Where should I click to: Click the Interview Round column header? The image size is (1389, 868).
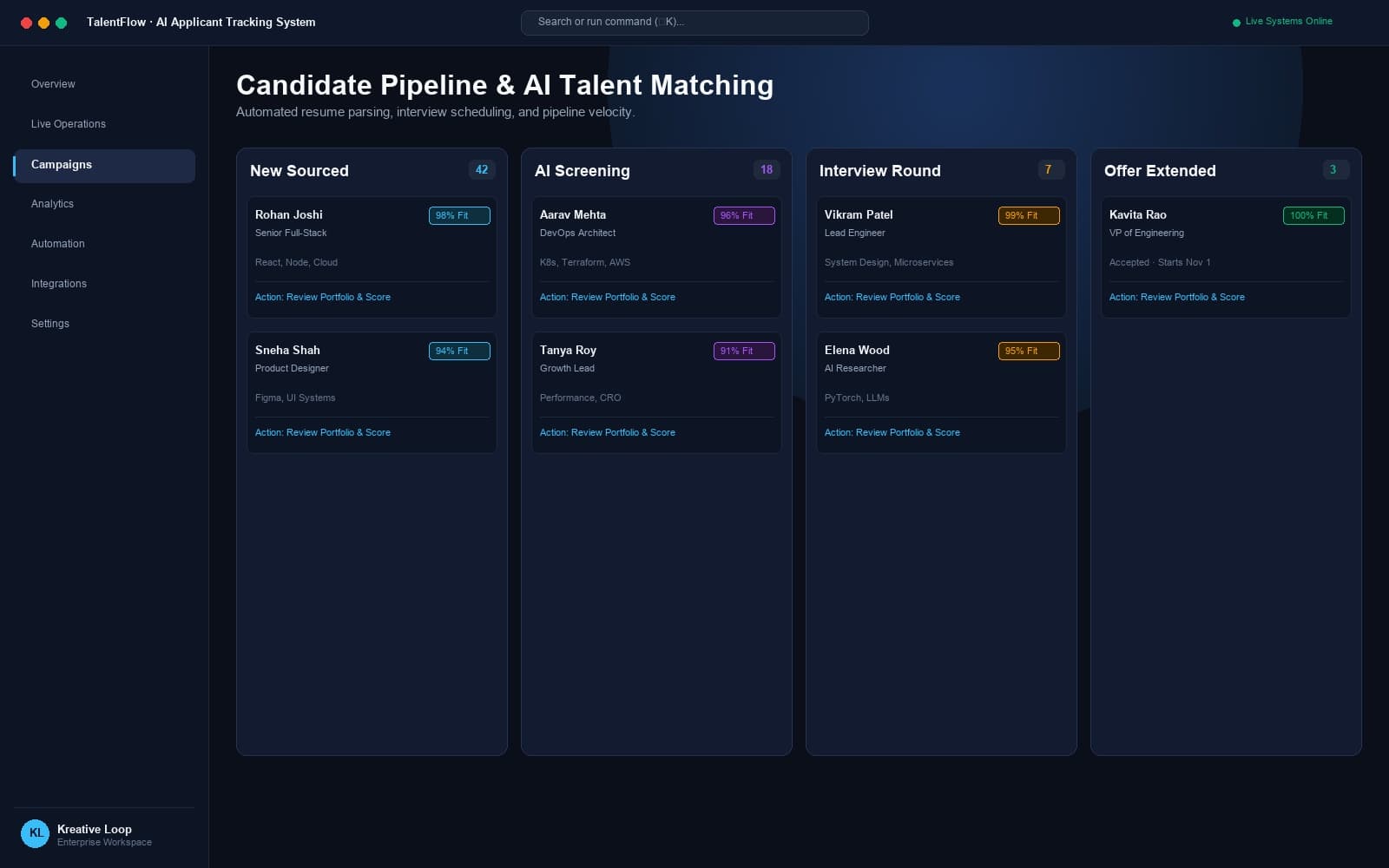pyautogui.click(x=880, y=171)
